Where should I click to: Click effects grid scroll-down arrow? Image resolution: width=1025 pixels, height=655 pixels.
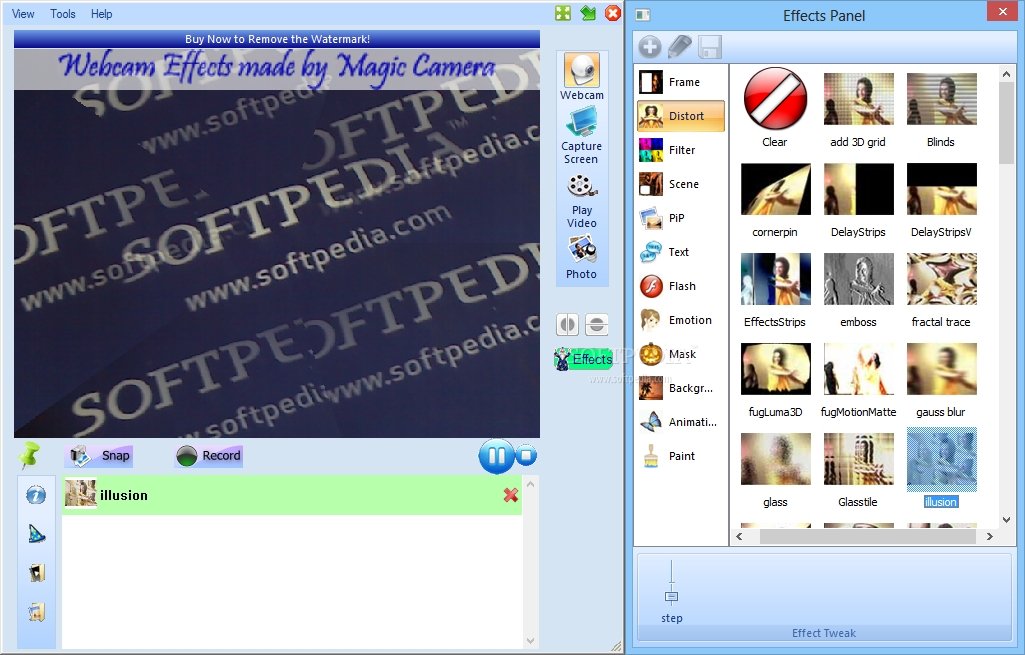point(1006,520)
